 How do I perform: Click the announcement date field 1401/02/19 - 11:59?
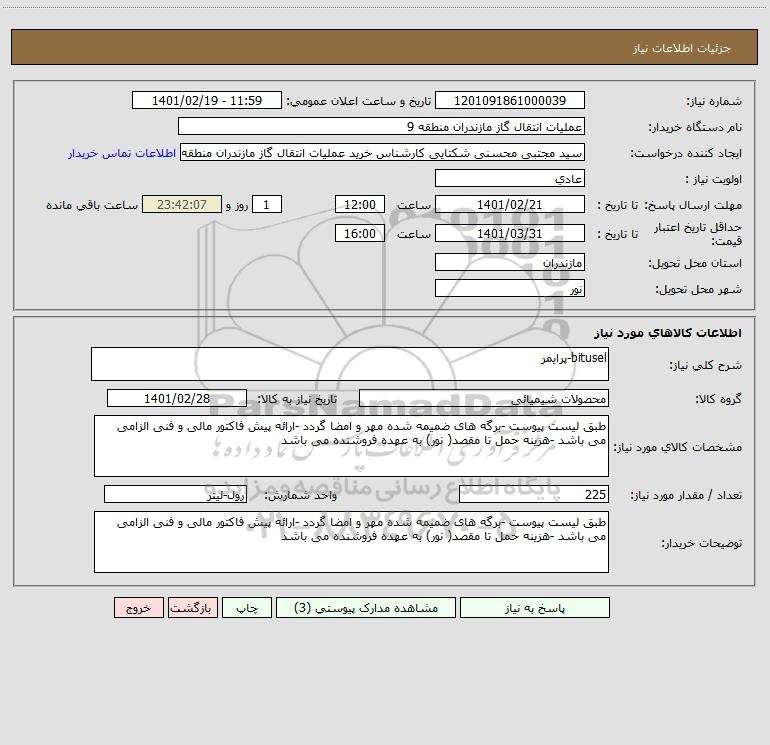click(x=207, y=100)
